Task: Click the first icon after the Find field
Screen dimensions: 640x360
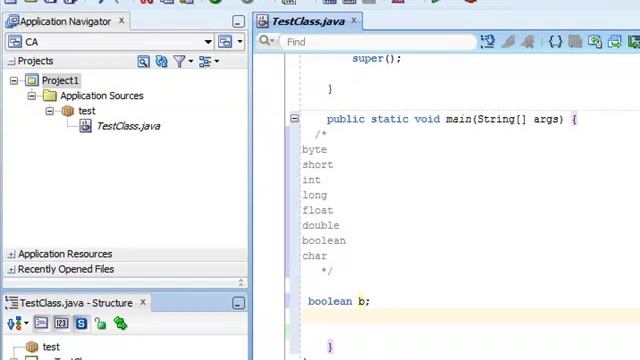Action: point(488,41)
